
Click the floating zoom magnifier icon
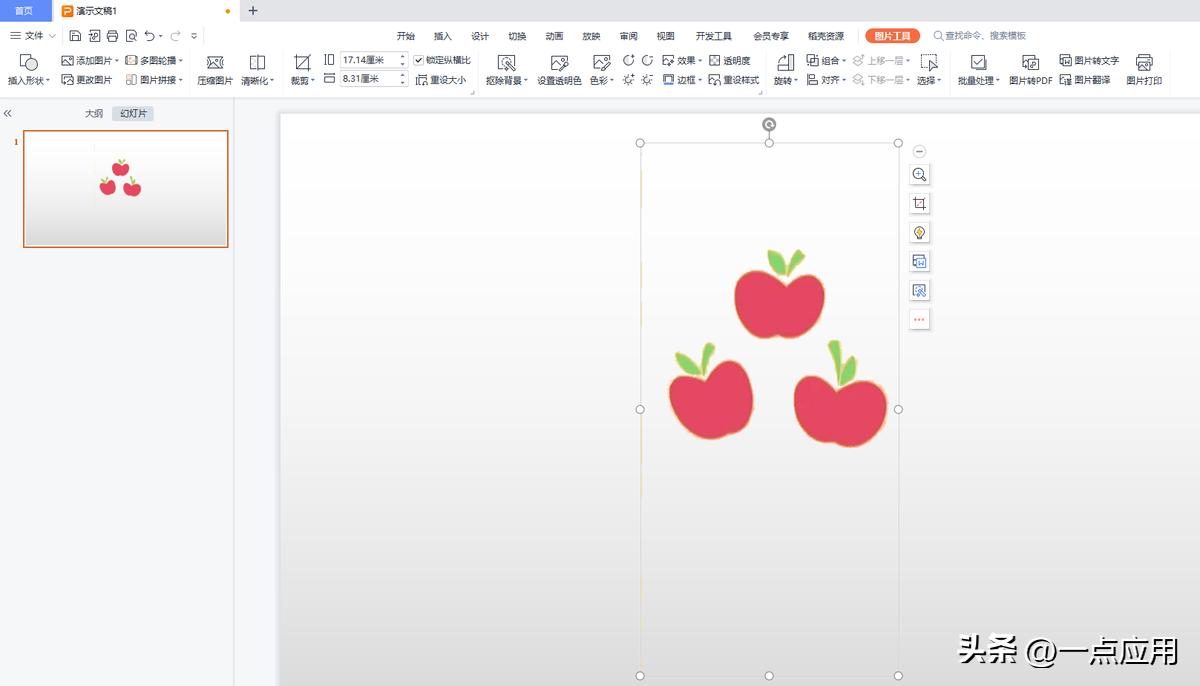[x=919, y=175]
